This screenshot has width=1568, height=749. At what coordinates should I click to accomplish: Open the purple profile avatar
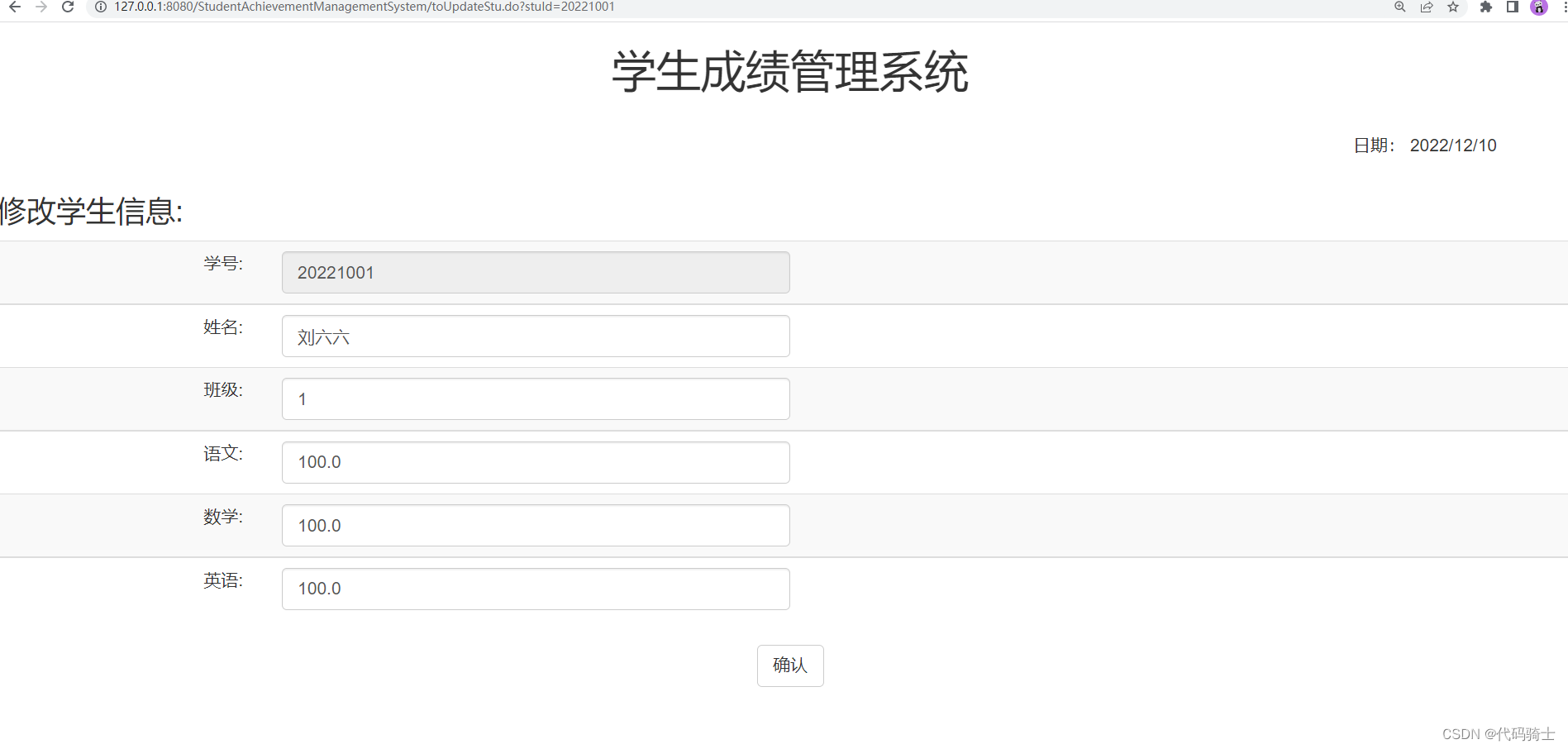click(1538, 7)
